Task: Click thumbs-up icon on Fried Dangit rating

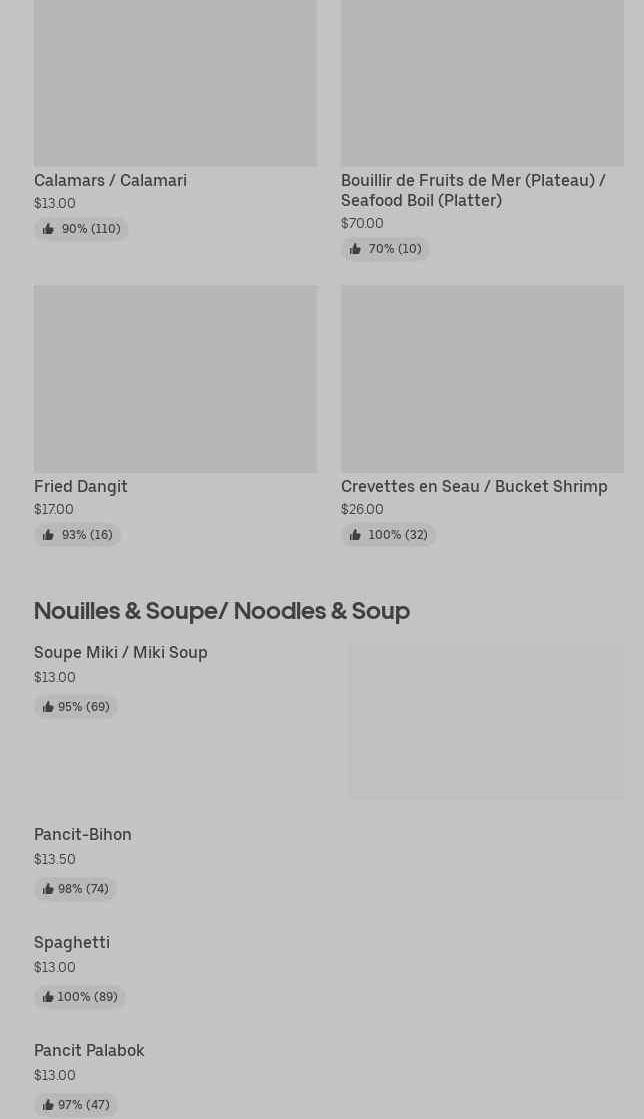Action: 49,535
